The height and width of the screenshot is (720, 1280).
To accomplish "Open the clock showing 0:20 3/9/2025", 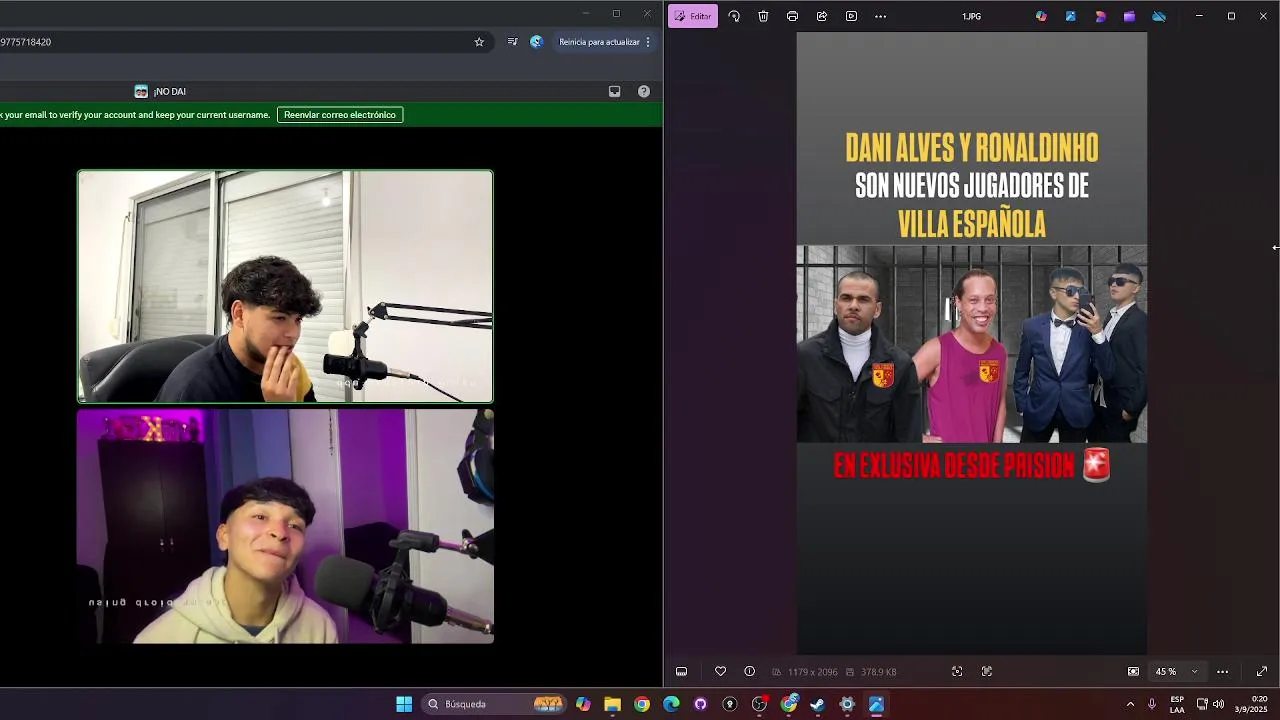I will point(1252,704).
